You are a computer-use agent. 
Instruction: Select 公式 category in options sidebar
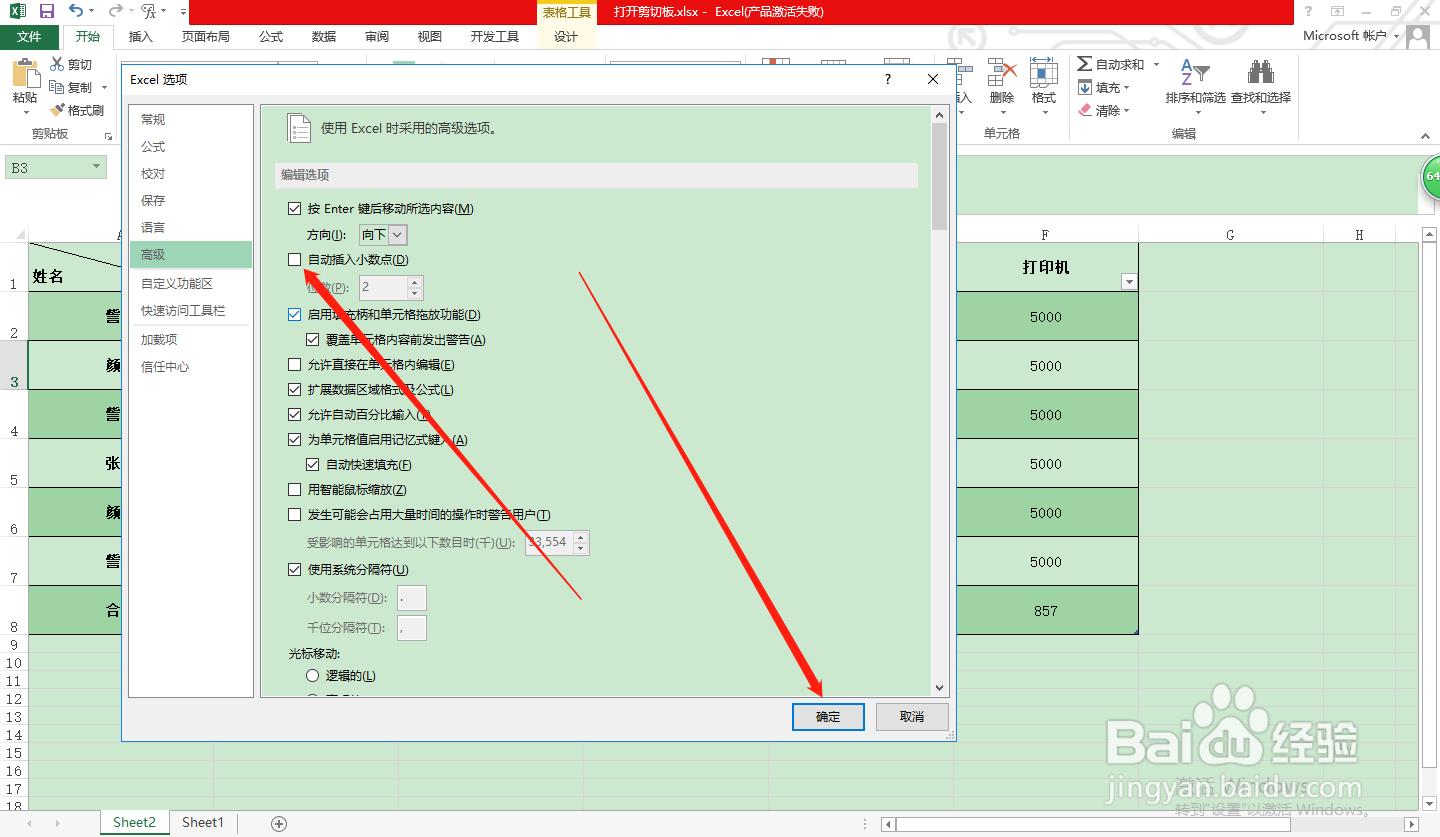coord(191,146)
